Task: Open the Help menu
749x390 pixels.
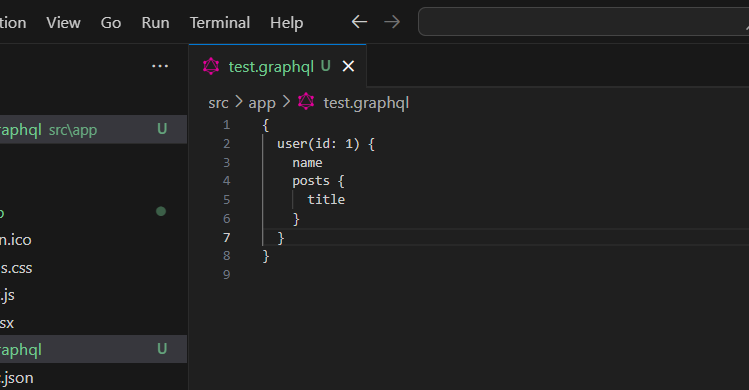Action: pyautogui.click(x=287, y=22)
